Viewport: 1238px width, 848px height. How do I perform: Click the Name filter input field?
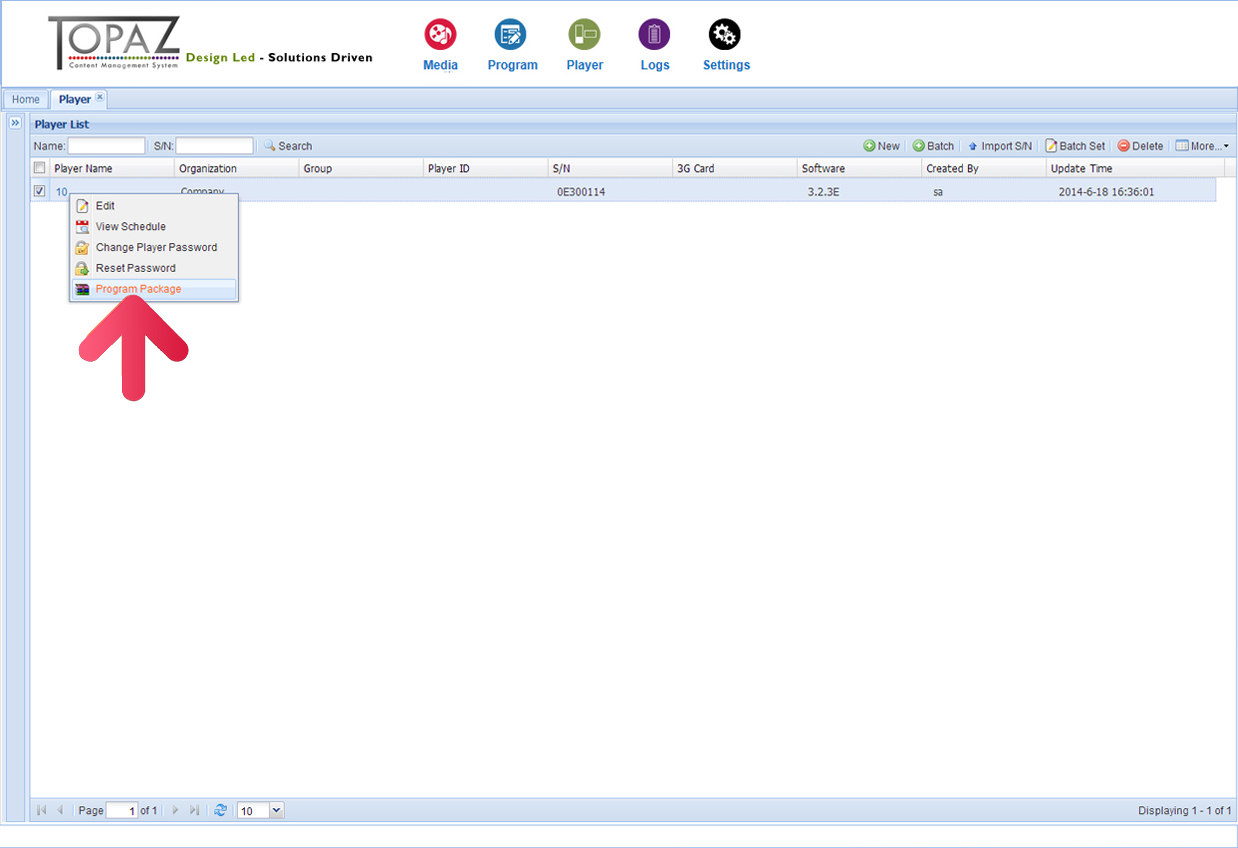106,146
